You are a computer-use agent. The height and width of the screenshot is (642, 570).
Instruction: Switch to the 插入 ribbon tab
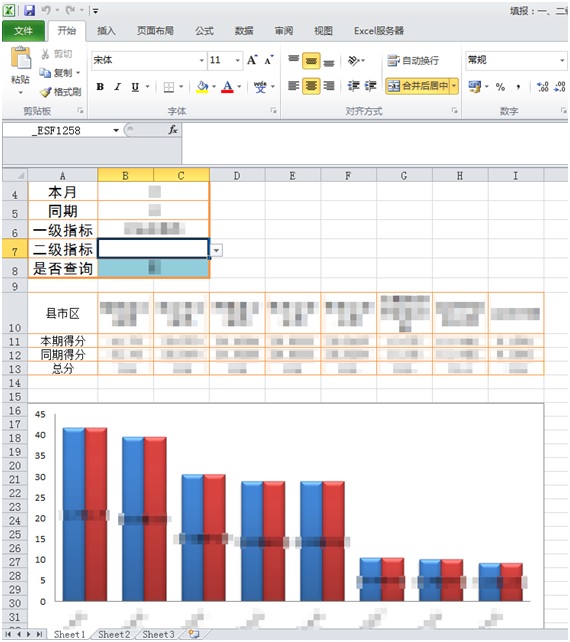106,31
